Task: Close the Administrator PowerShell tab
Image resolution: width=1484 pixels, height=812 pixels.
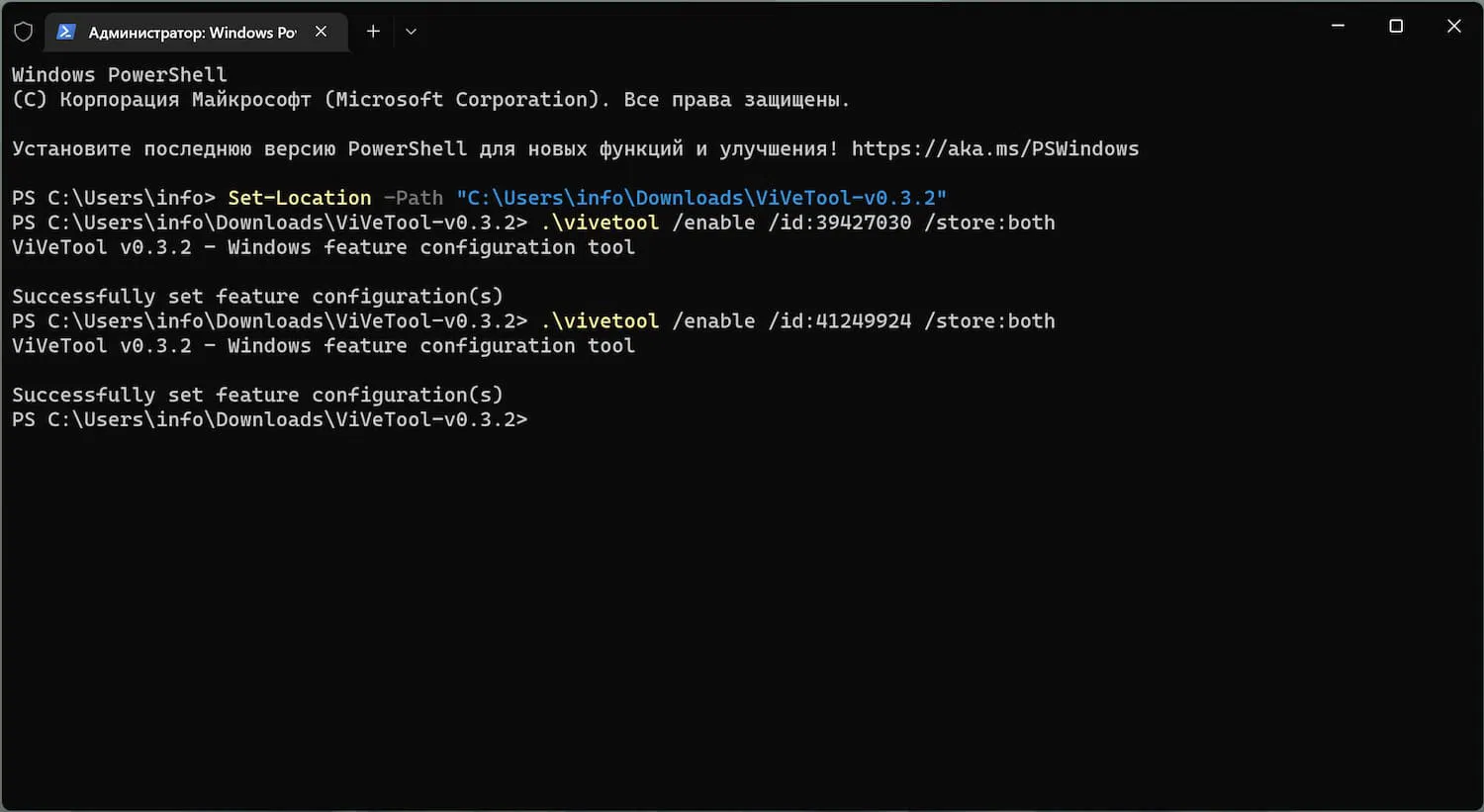Action: pyautogui.click(x=321, y=32)
